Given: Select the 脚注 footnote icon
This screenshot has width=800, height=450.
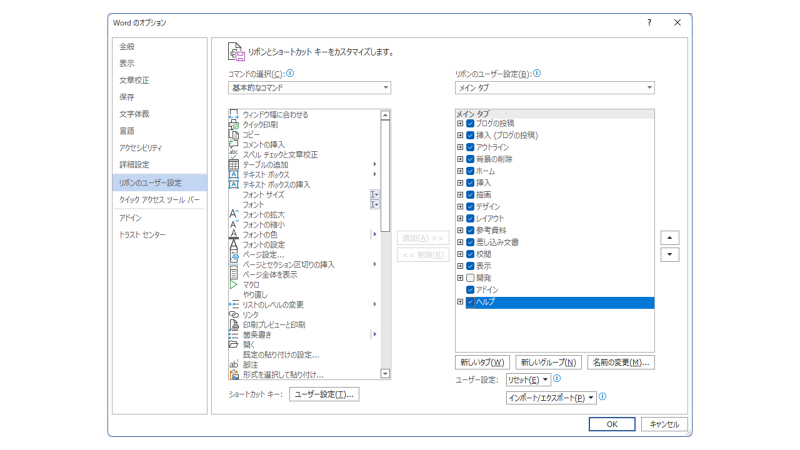Looking at the screenshot, I should (233, 365).
